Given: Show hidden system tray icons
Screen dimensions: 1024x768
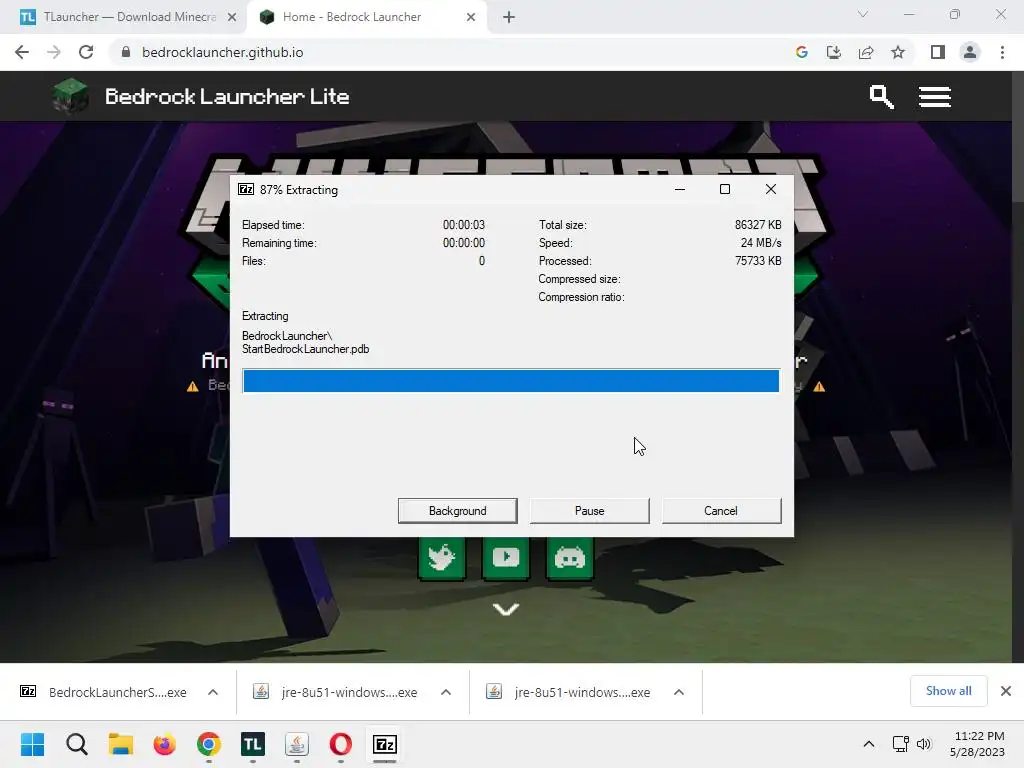Looking at the screenshot, I should point(869,744).
